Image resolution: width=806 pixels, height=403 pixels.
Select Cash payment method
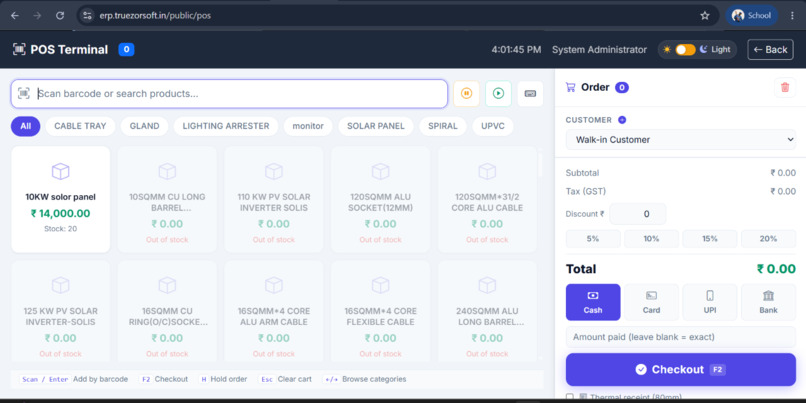(x=593, y=302)
